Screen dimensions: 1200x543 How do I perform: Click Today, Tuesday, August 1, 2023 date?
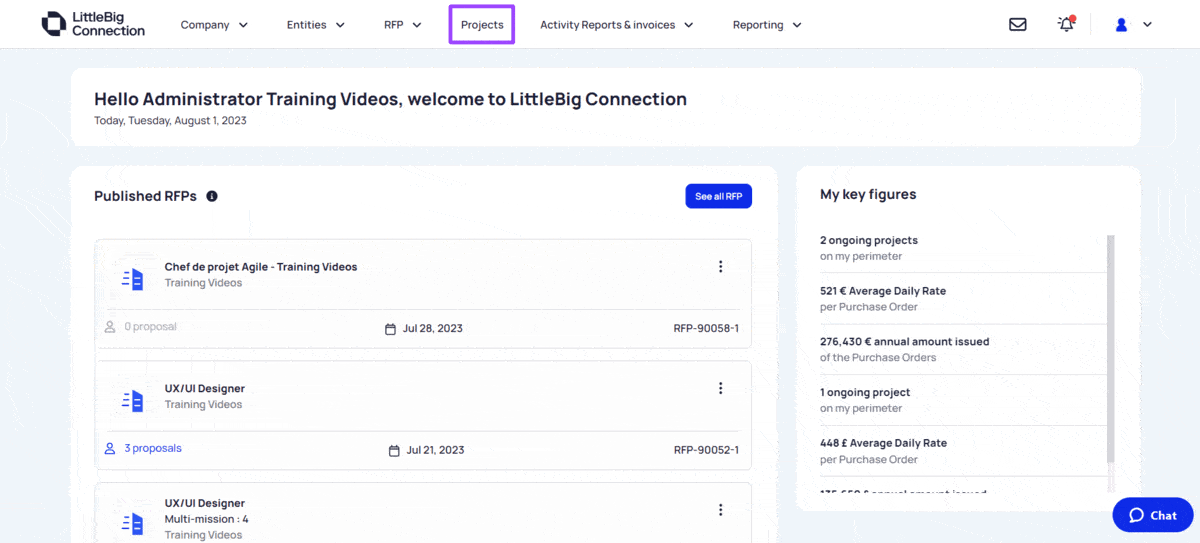point(170,121)
